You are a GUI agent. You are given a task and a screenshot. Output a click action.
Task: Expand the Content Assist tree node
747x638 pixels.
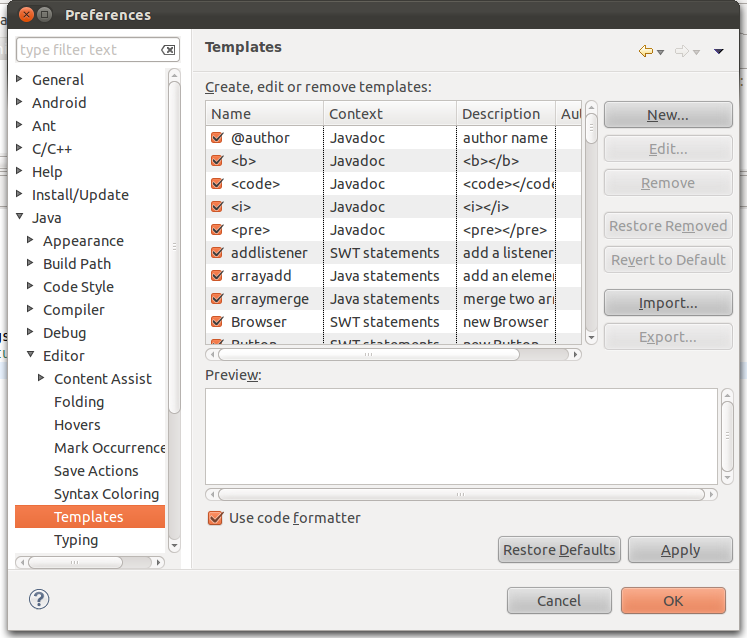42,378
